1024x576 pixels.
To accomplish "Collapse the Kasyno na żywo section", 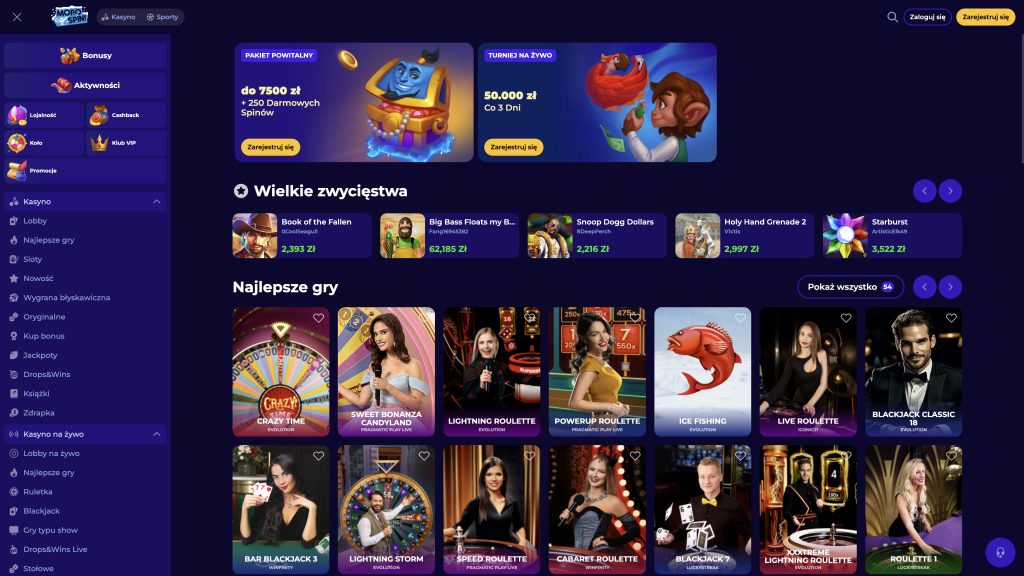I will pos(156,434).
